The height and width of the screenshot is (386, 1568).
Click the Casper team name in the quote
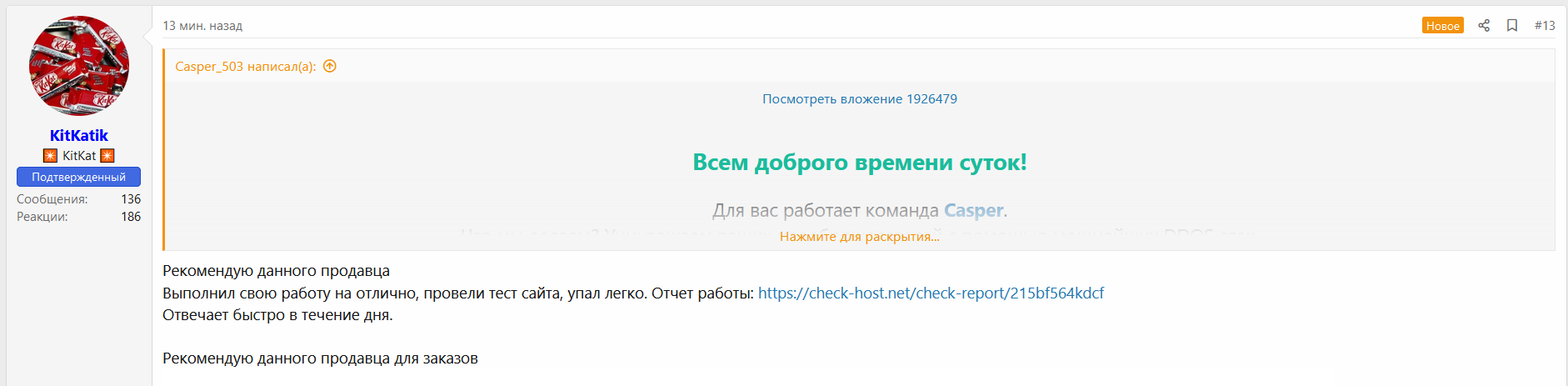click(973, 211)
